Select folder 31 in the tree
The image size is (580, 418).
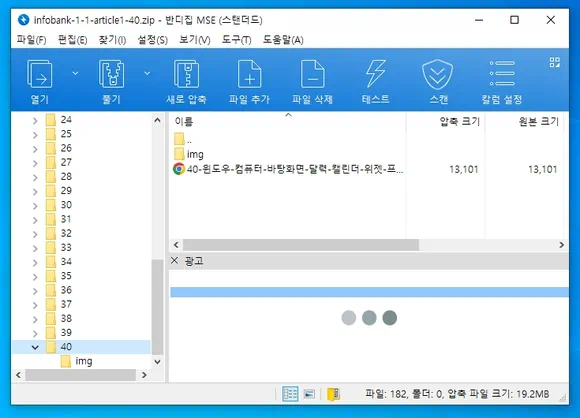coord(66,219)
